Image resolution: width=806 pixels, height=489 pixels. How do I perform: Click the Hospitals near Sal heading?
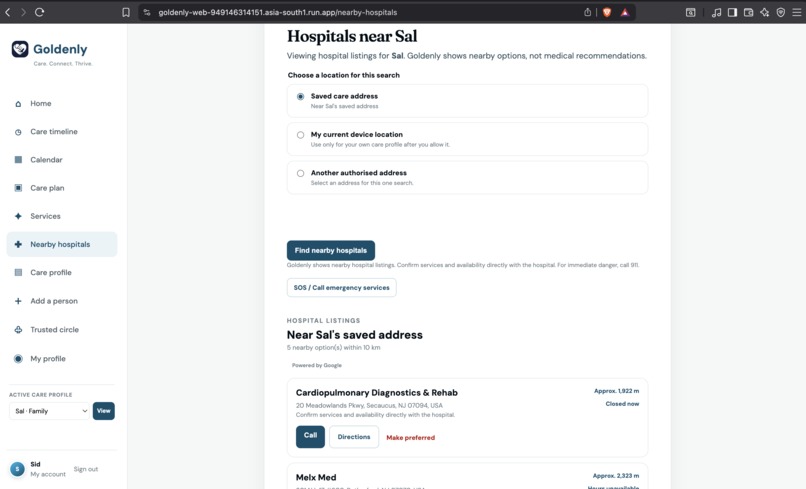(352, 36)
